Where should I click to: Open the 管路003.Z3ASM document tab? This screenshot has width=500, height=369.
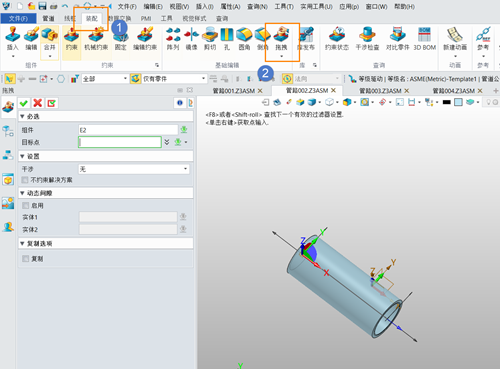click(x=380, y=91)
